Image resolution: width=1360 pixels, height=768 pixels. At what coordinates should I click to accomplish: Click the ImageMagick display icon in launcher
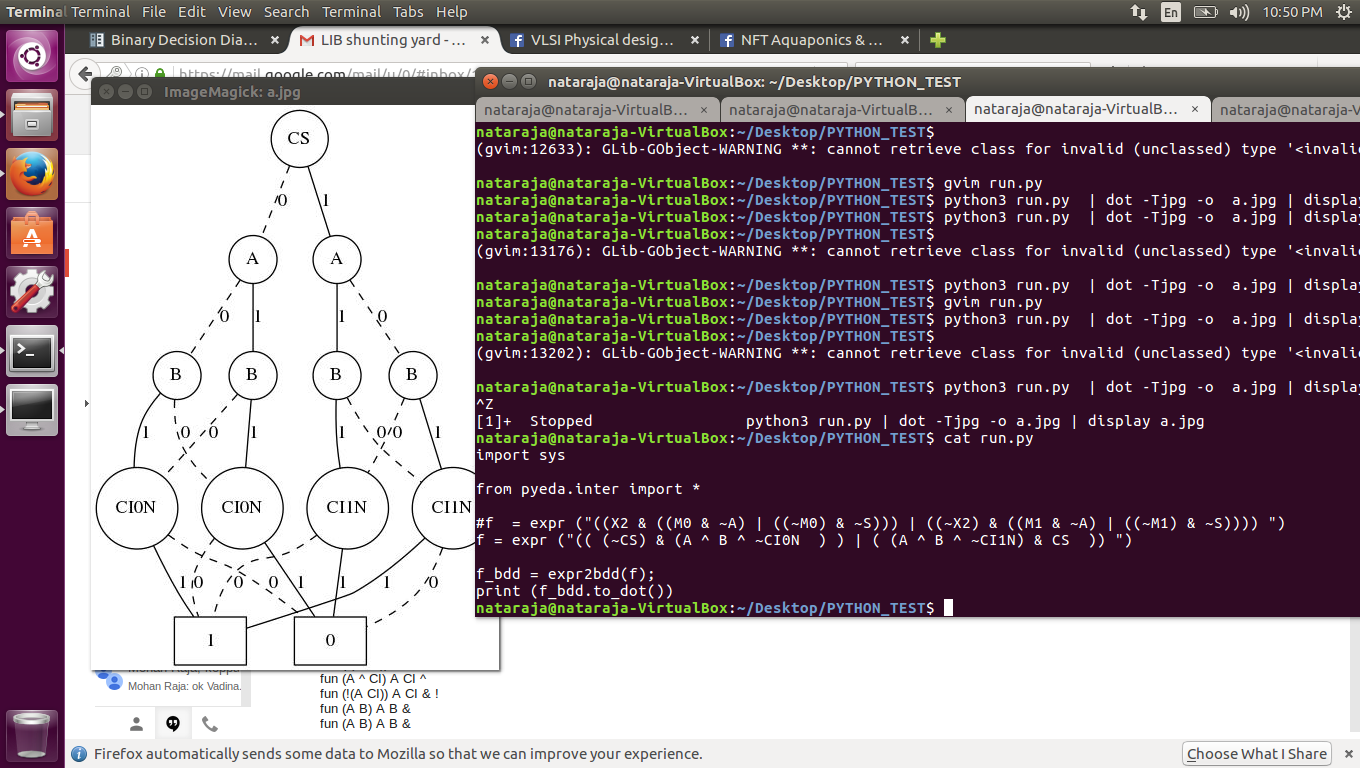click(x=32, y=410)
